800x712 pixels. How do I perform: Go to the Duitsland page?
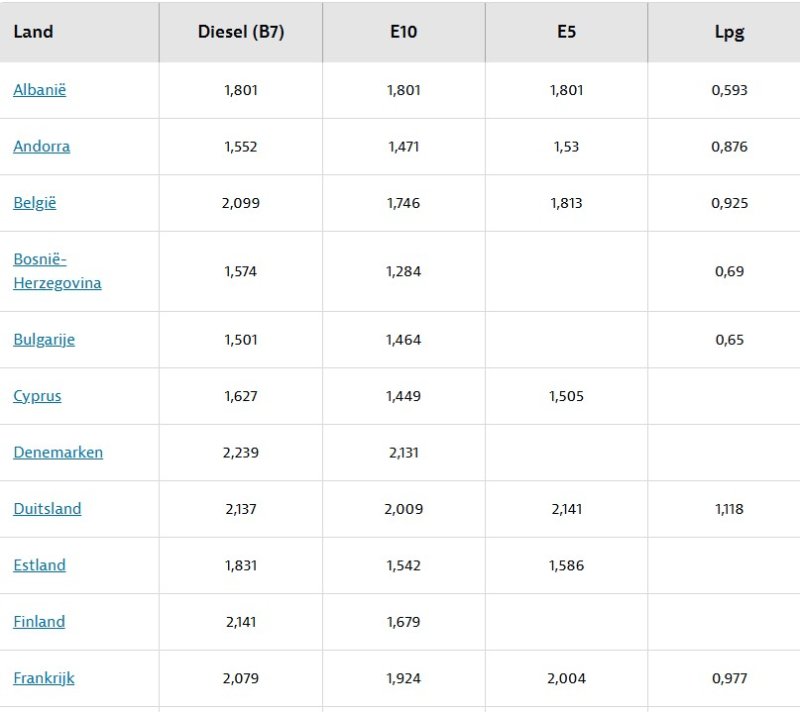pyautogui.click(x=47, y=509)
